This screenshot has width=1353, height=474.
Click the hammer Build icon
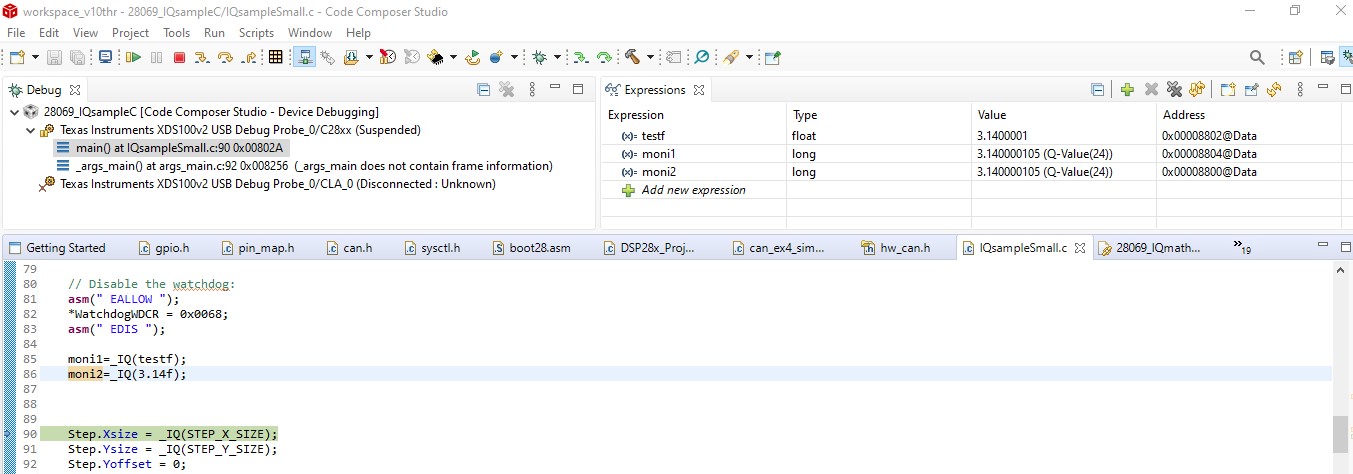coord(633,58)
